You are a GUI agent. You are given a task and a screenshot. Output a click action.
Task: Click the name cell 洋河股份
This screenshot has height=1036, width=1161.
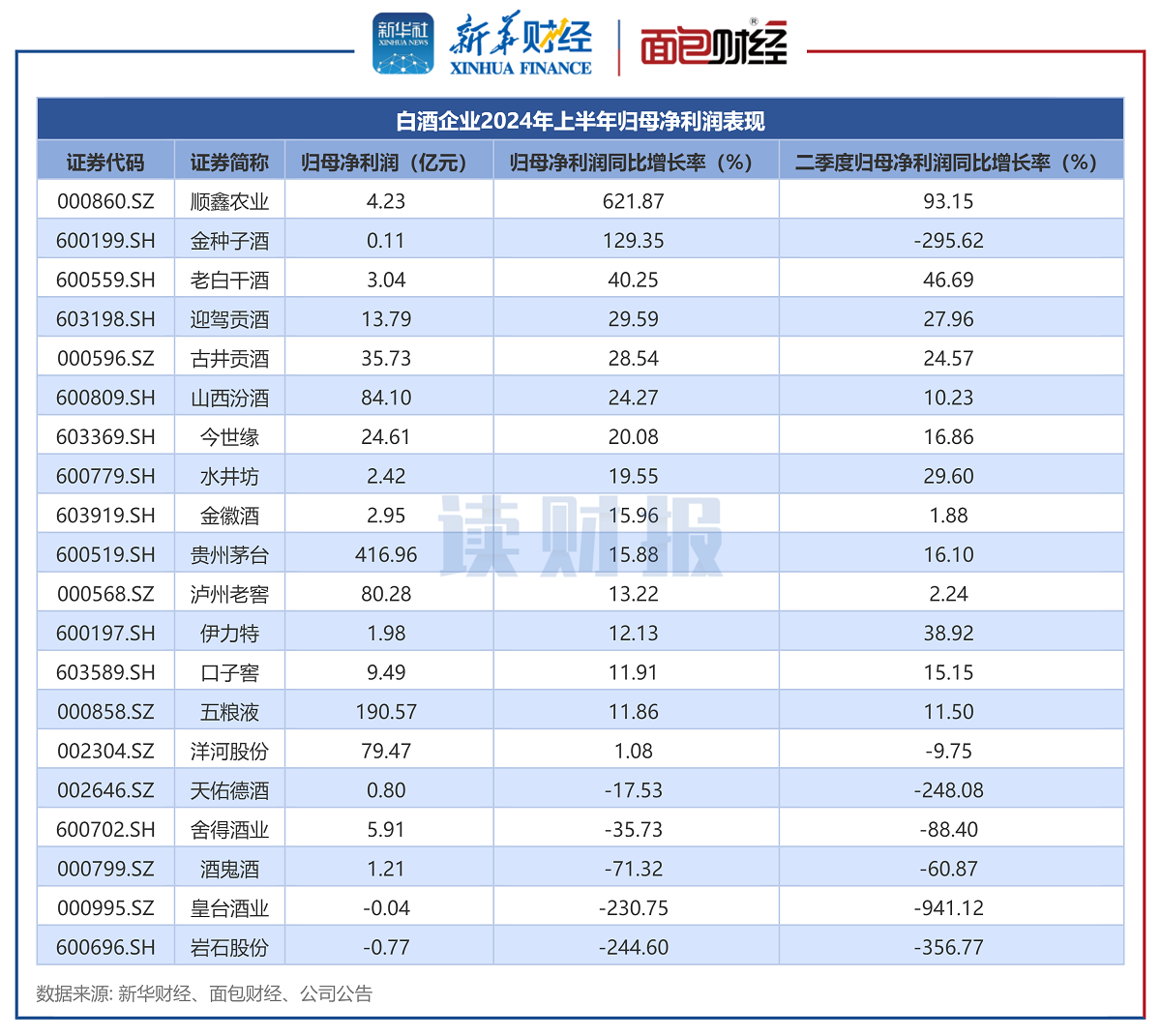point(229,751)
